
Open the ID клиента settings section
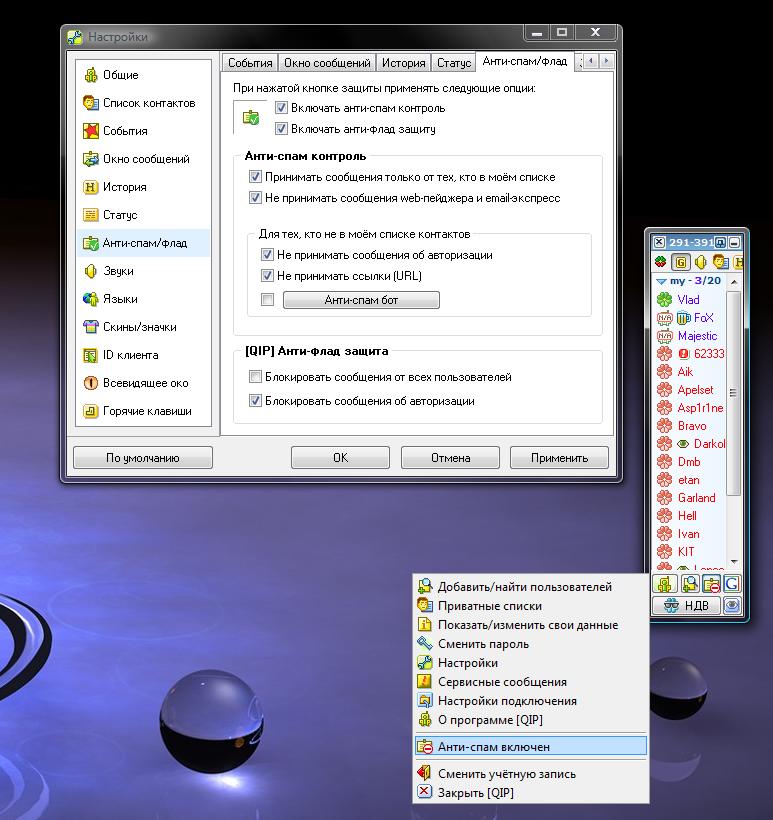coord(143,355)
